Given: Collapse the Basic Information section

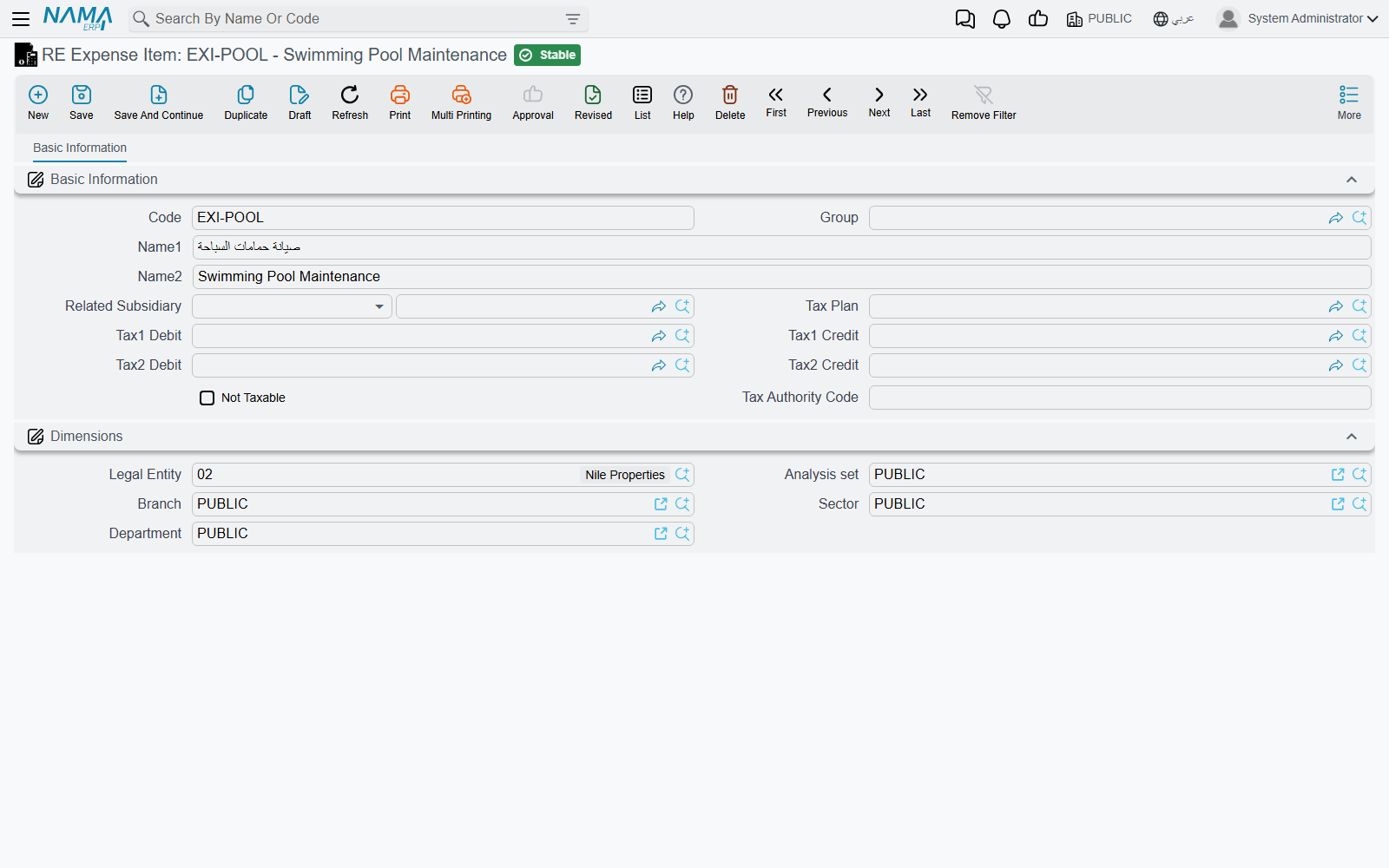Looking at the screenshot, I should point(1352,180).
